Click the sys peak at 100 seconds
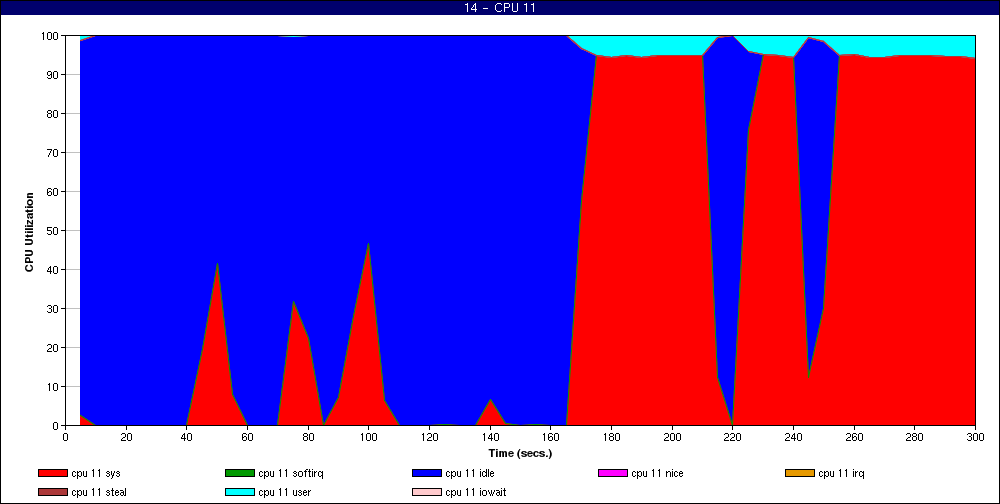1000x504 pixels. pos(369,245)
